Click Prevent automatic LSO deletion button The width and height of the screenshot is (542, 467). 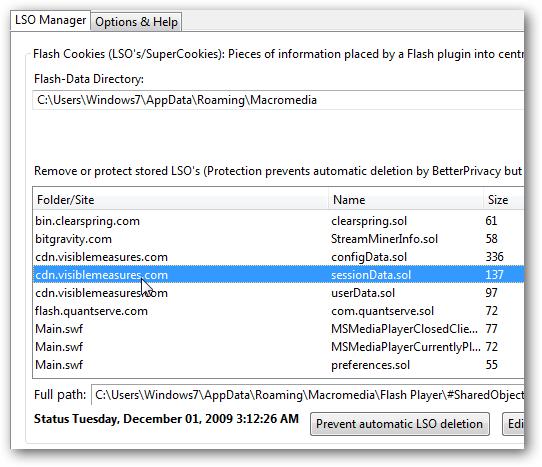point(400,424)
